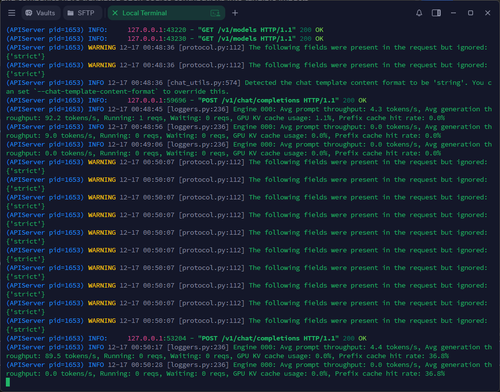Minimize the terminal window

tap(453, 13)
